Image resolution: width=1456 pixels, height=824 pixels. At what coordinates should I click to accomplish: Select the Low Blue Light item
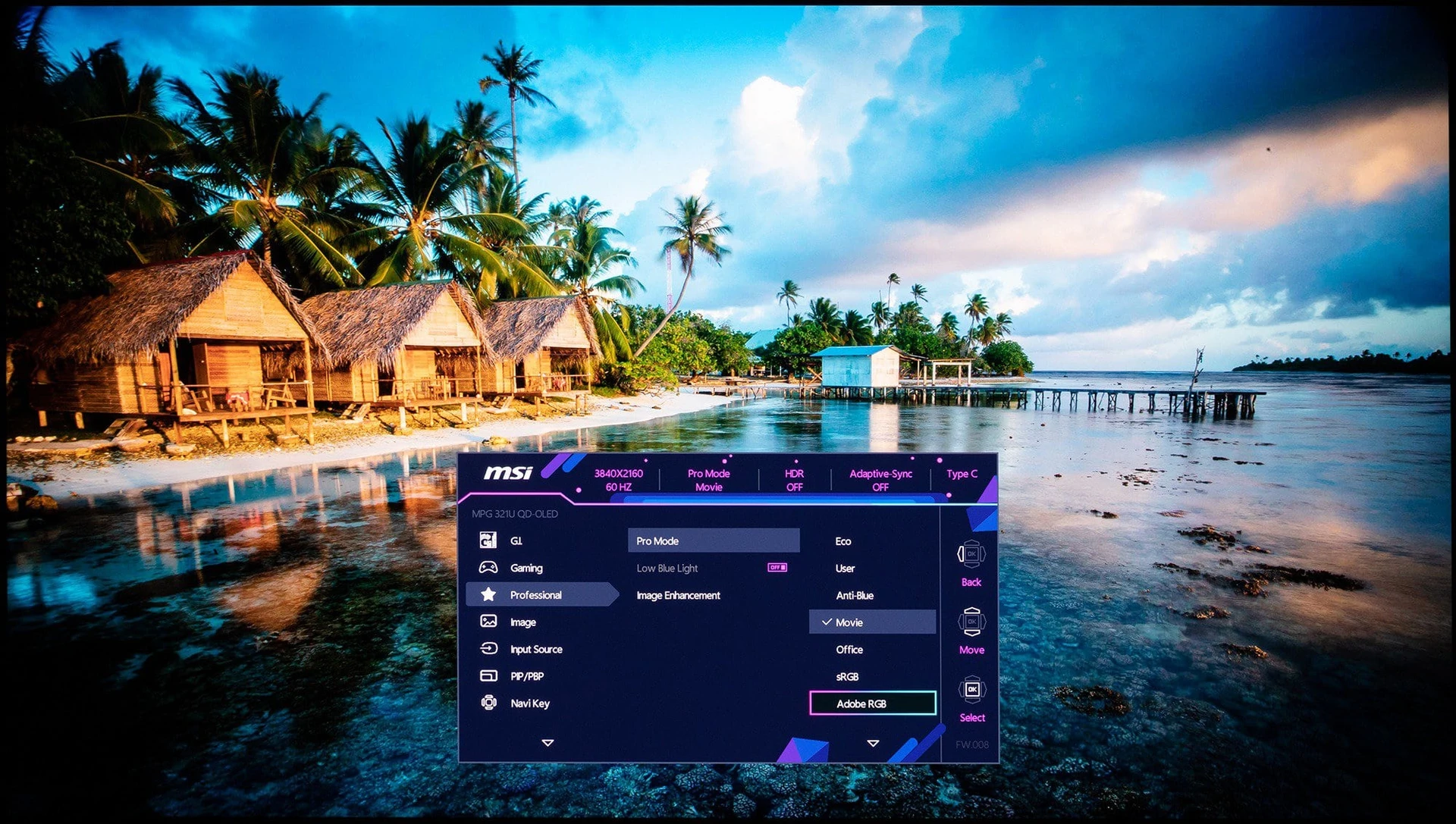(667, 568)
